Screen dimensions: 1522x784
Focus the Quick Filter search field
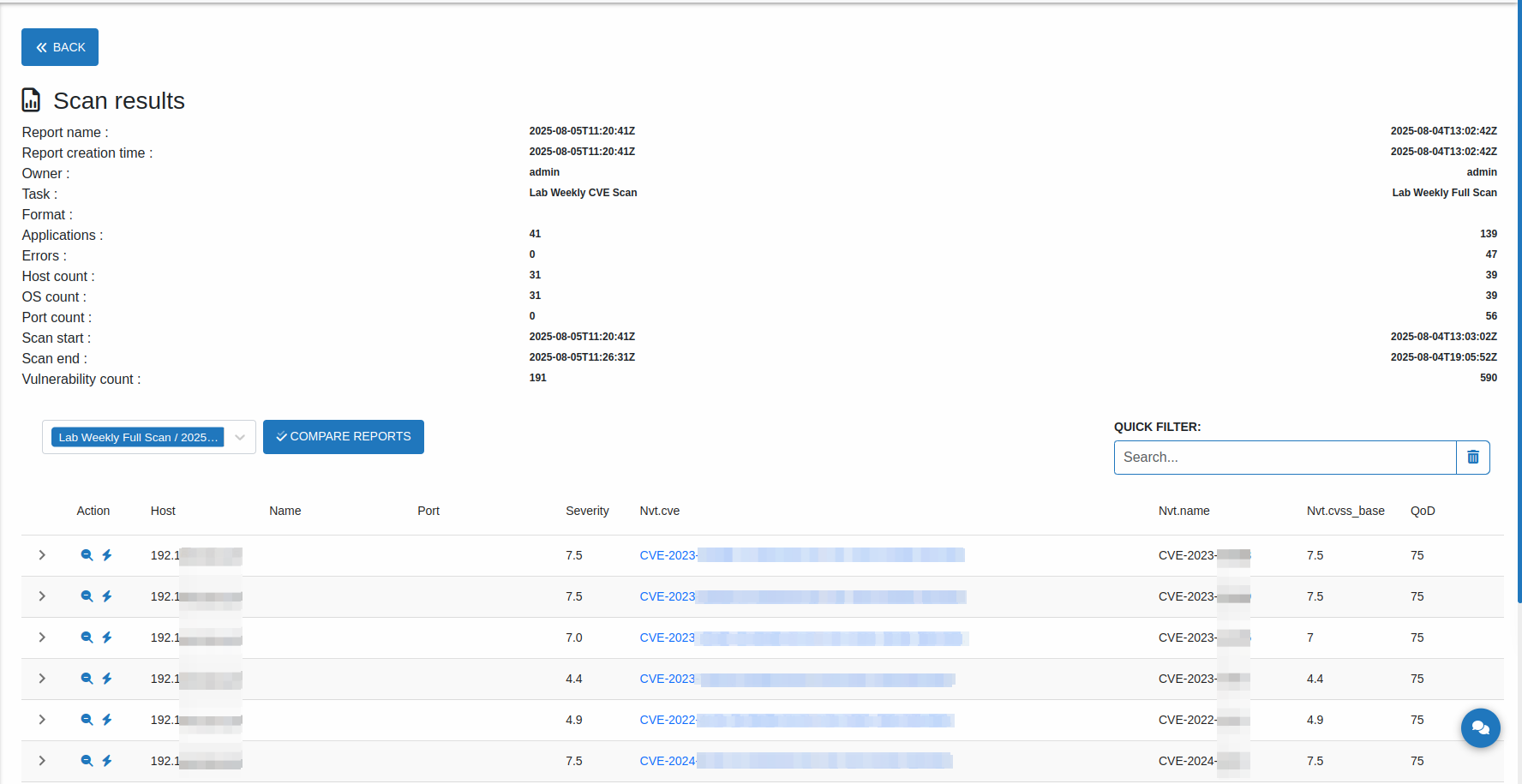(1284, 458)
